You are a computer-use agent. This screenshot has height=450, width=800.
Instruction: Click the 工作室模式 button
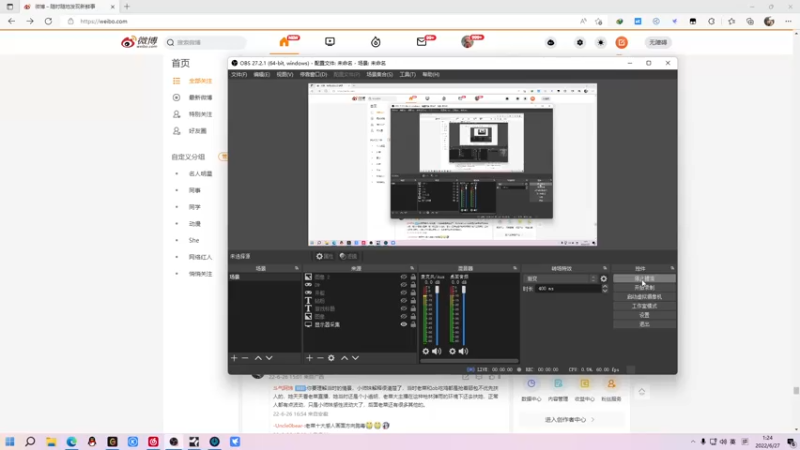pos(644,306)
